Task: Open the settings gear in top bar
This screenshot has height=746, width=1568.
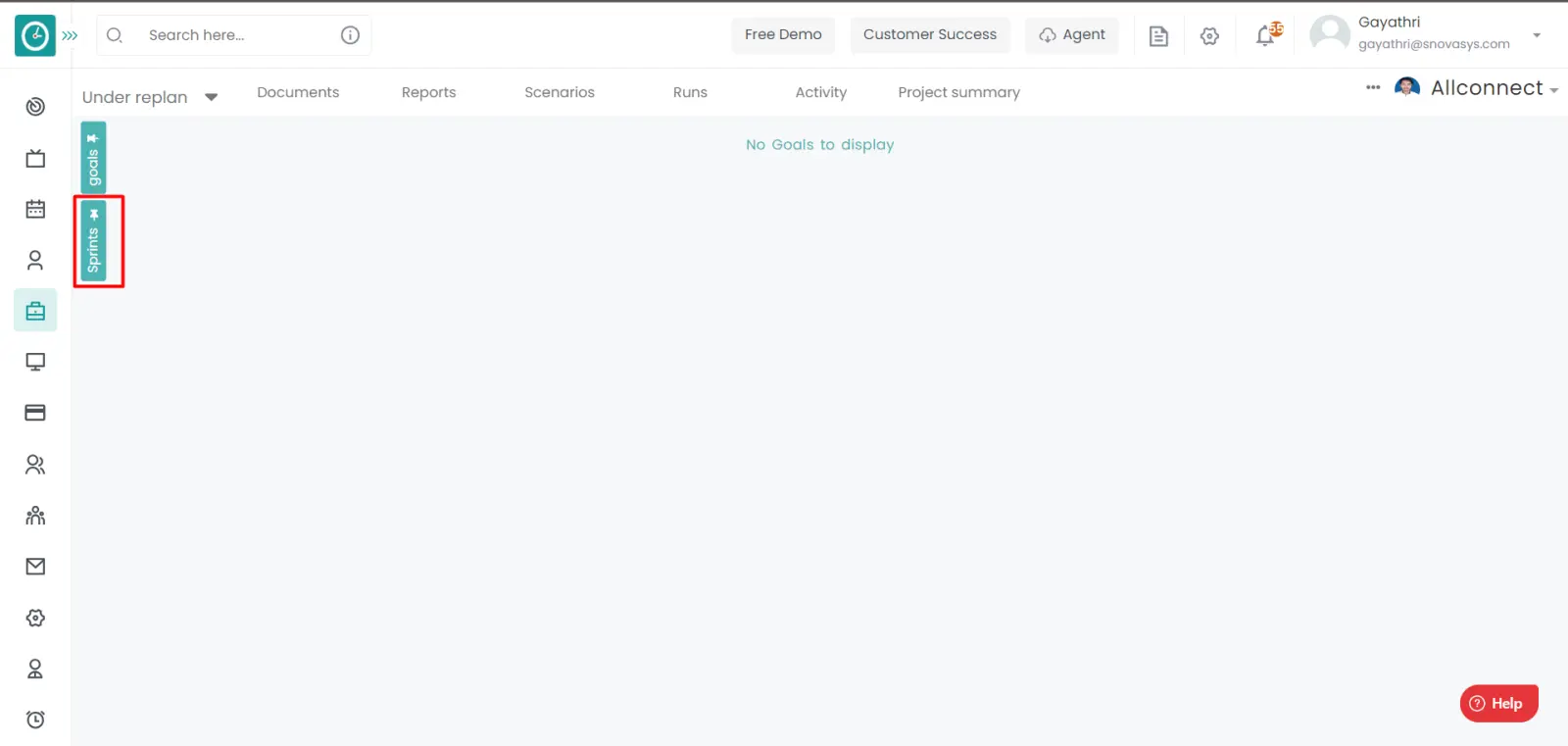Action: (x=1209, y=36)
